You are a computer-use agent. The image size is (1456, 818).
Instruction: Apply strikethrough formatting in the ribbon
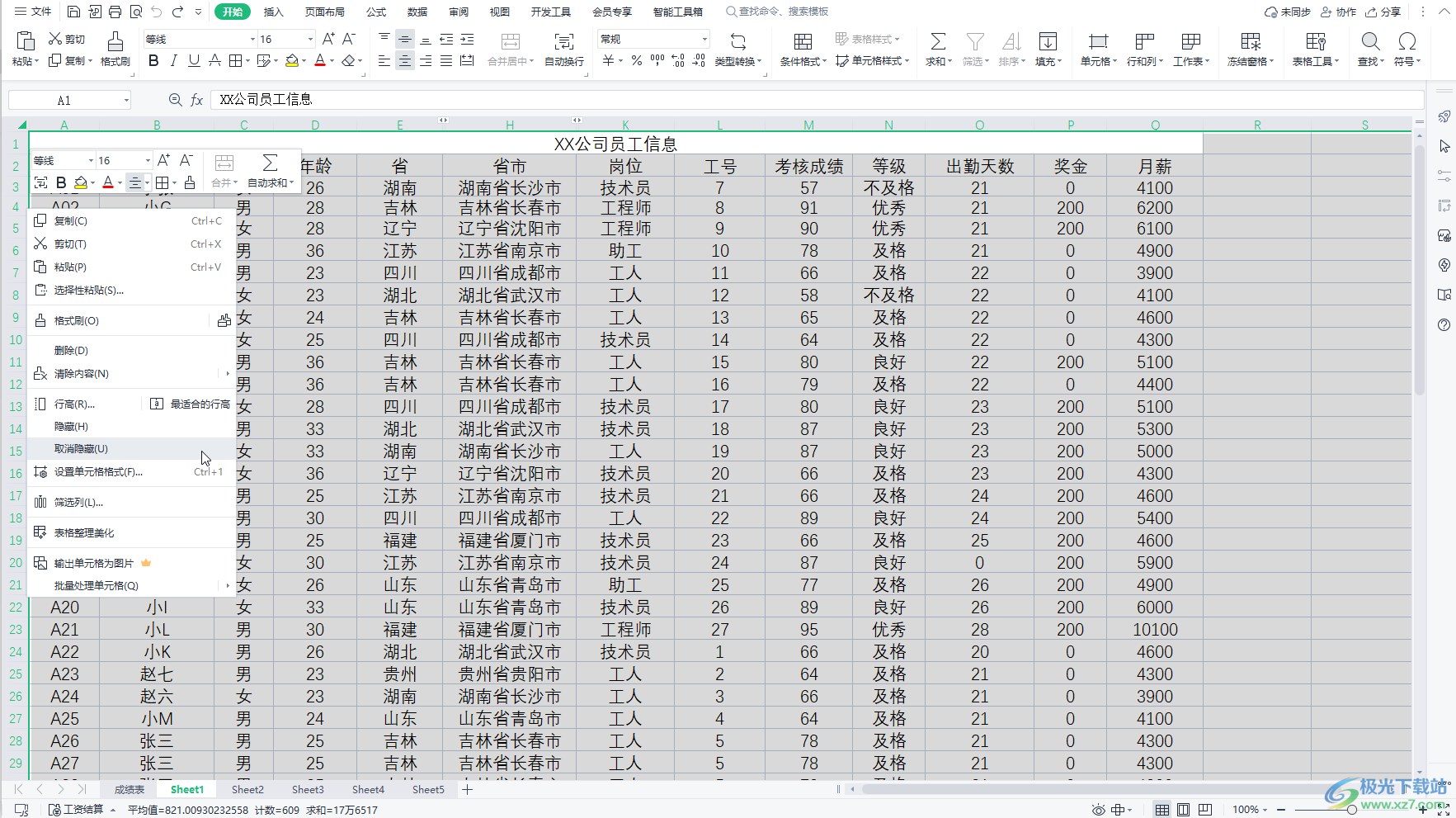[x=214, y=60]
